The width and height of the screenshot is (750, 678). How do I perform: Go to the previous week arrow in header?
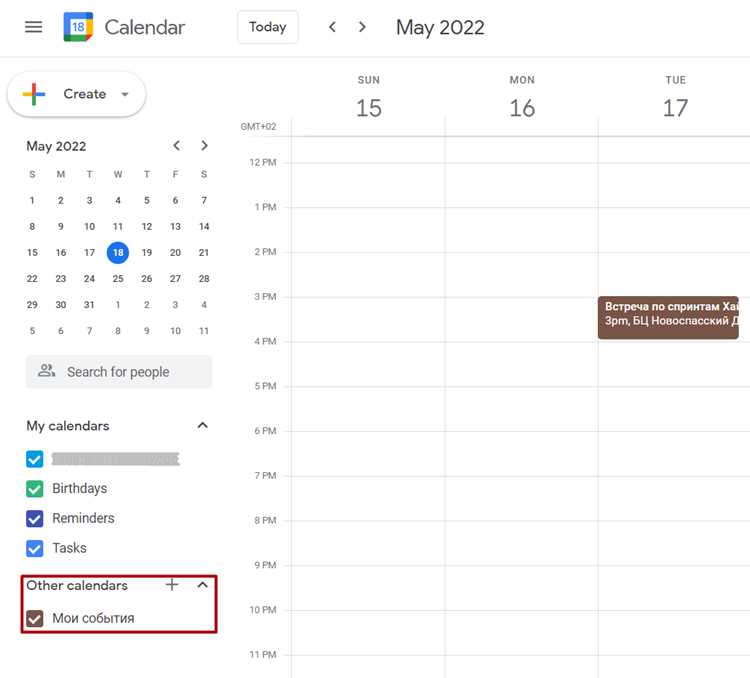(x=332, y=27)
